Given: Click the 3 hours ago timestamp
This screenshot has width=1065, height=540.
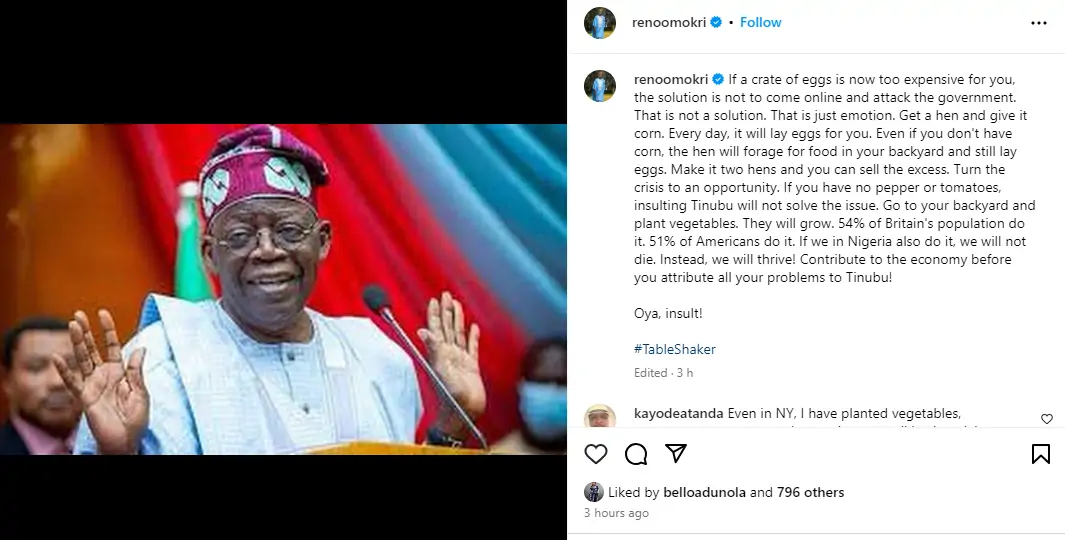Looking at the screenshot, I should coord(616,513).
